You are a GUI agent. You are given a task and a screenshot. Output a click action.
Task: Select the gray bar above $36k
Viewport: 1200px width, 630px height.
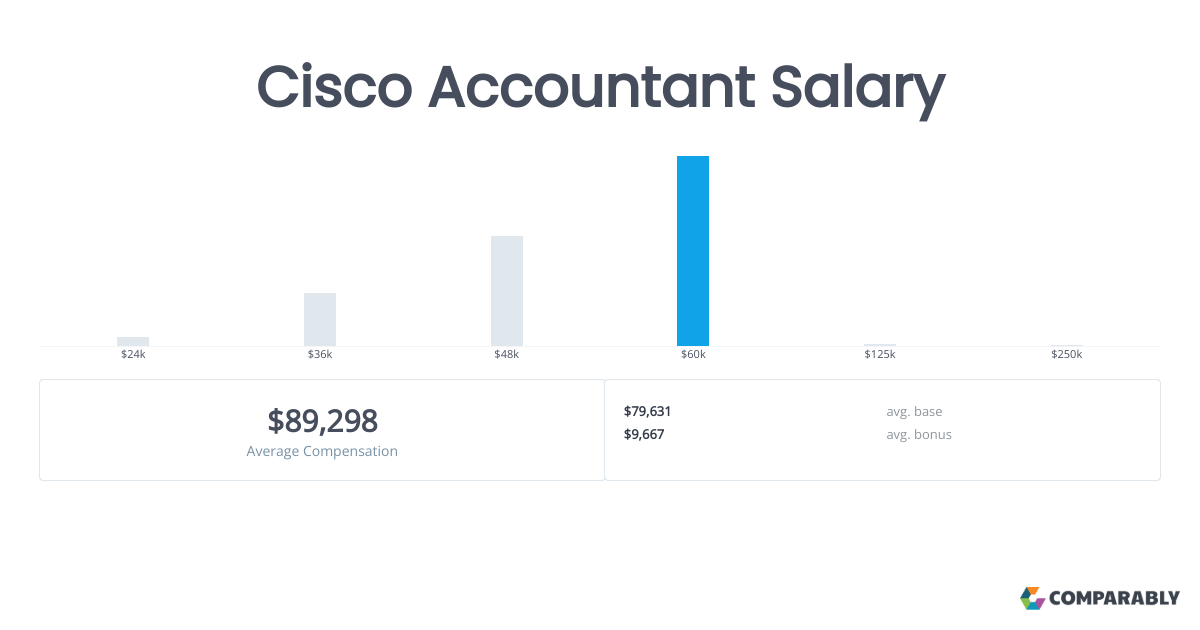(x=320, y=319)
